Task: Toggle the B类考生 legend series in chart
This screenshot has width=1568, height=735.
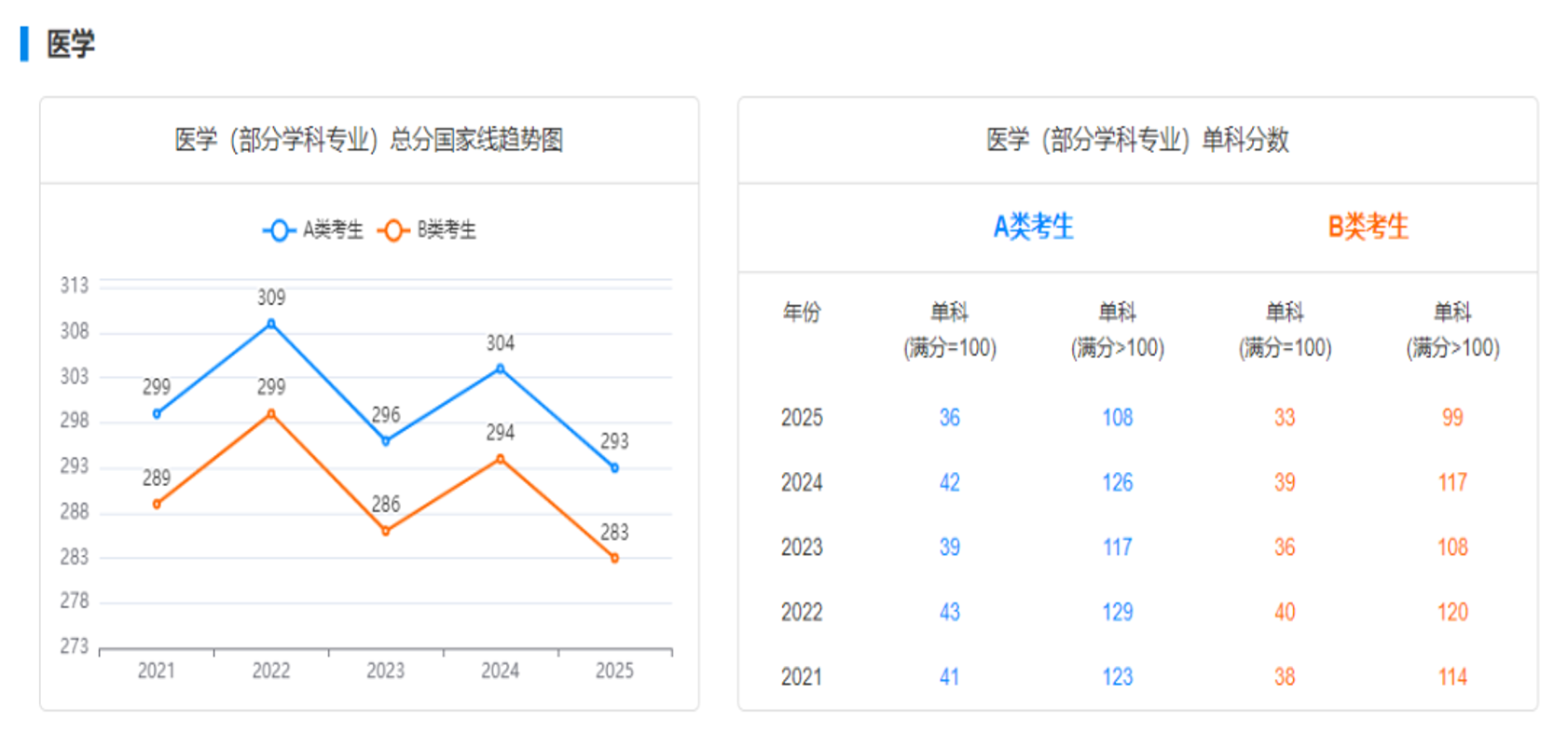Action: pyautogui.click(x=427, y=229)
